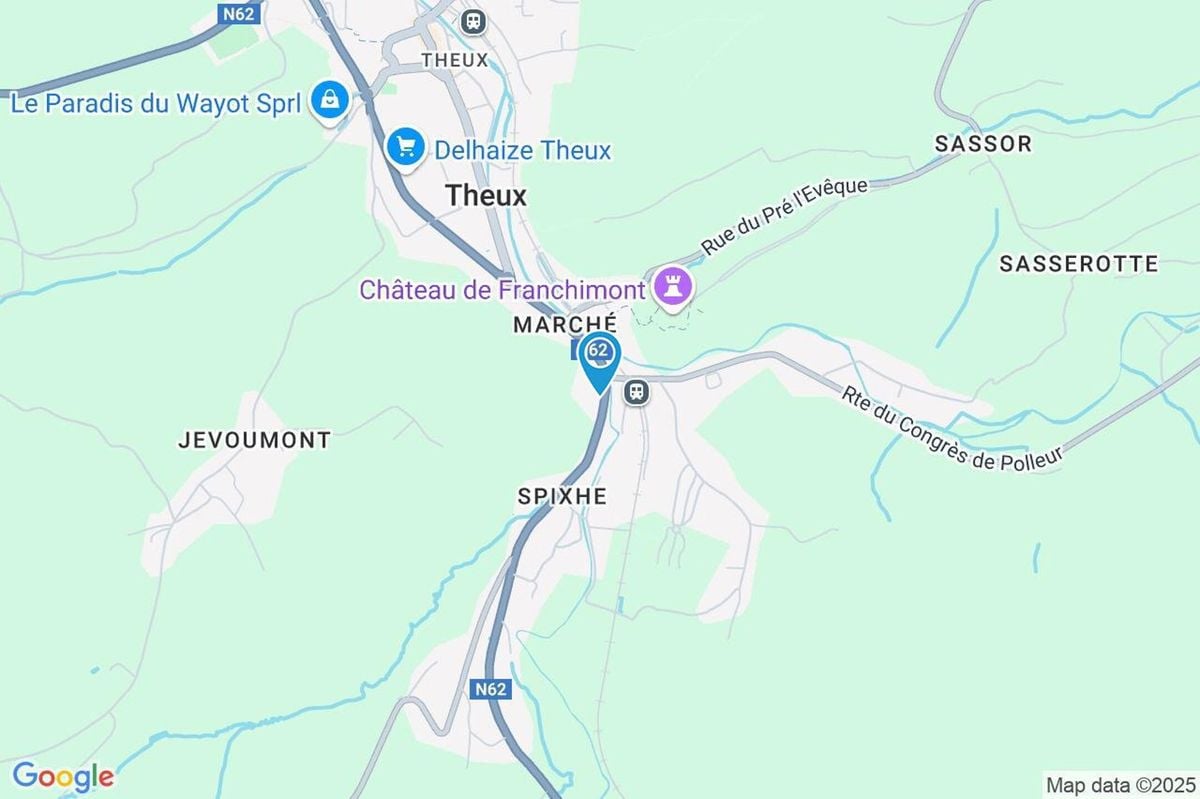Click the SASSEROTTE locality label

coord(1079,264)
